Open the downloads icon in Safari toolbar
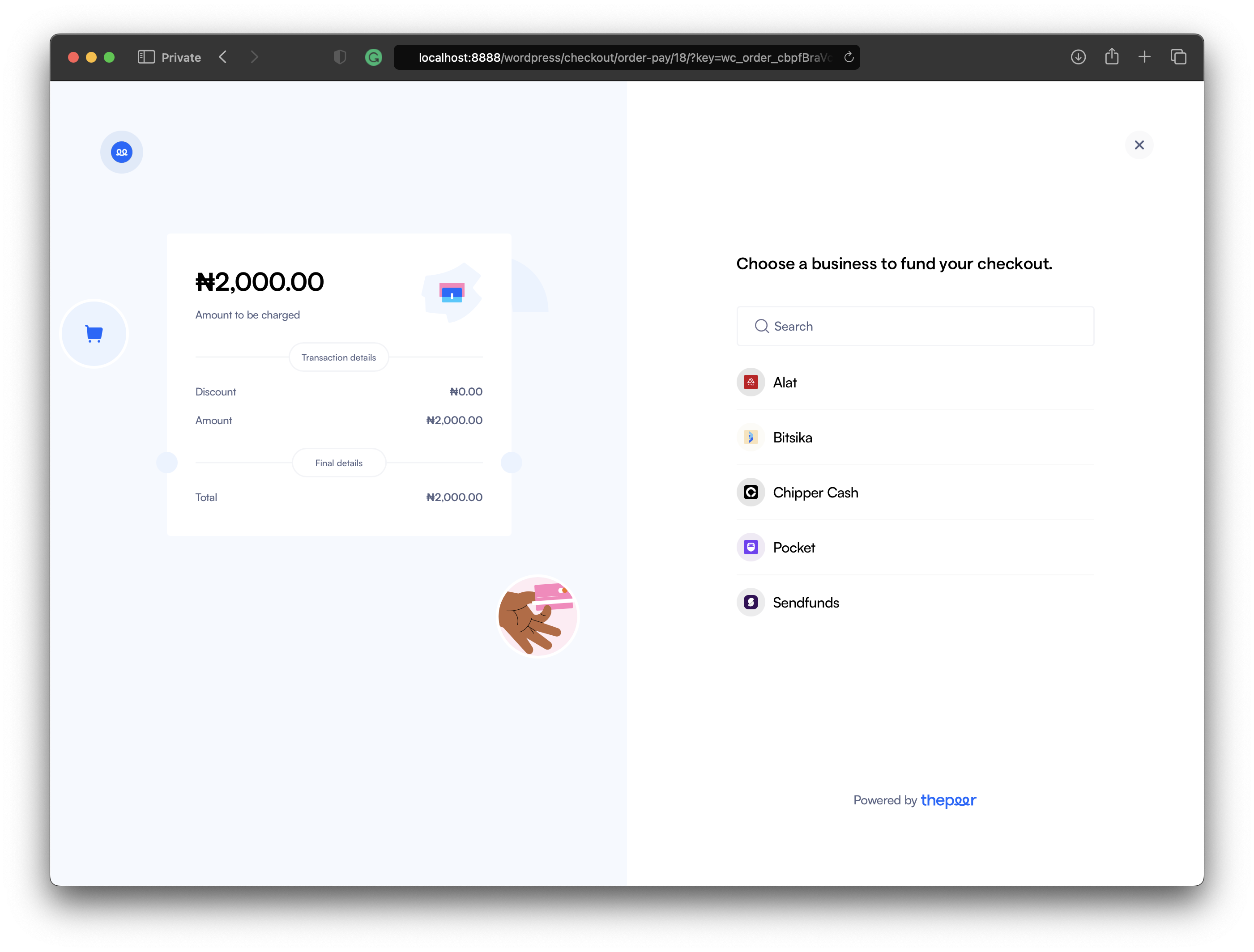Viewport: 1254px width, 952px height. point(1078,57)
